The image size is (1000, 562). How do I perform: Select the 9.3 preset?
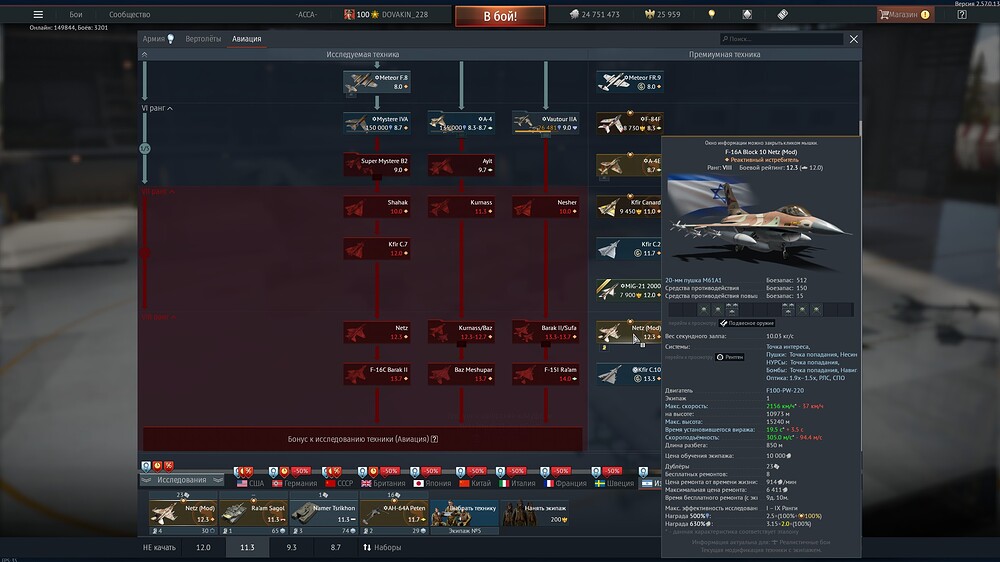[291, 547]
